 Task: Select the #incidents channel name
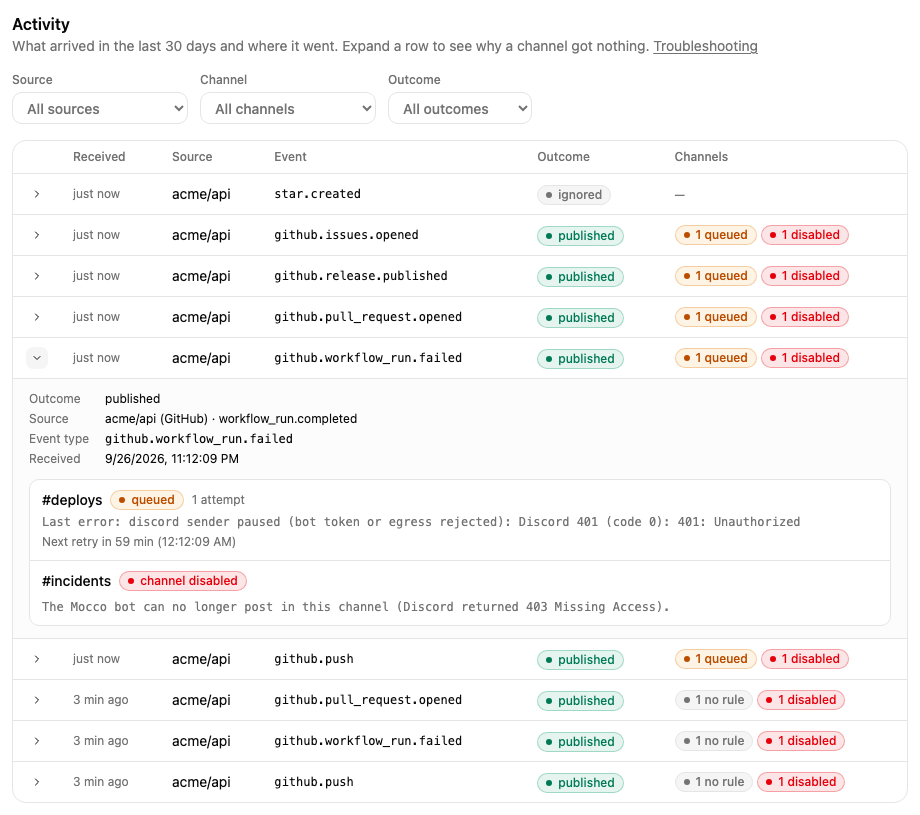tap(76, 581)
